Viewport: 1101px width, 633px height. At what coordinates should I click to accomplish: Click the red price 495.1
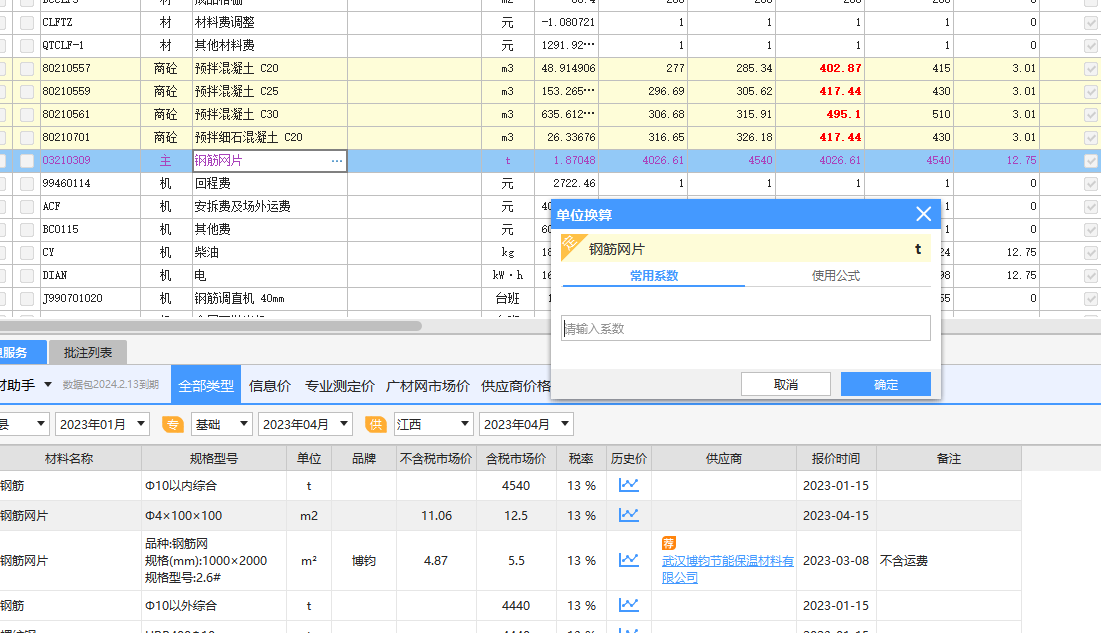(x=843, y=115)
